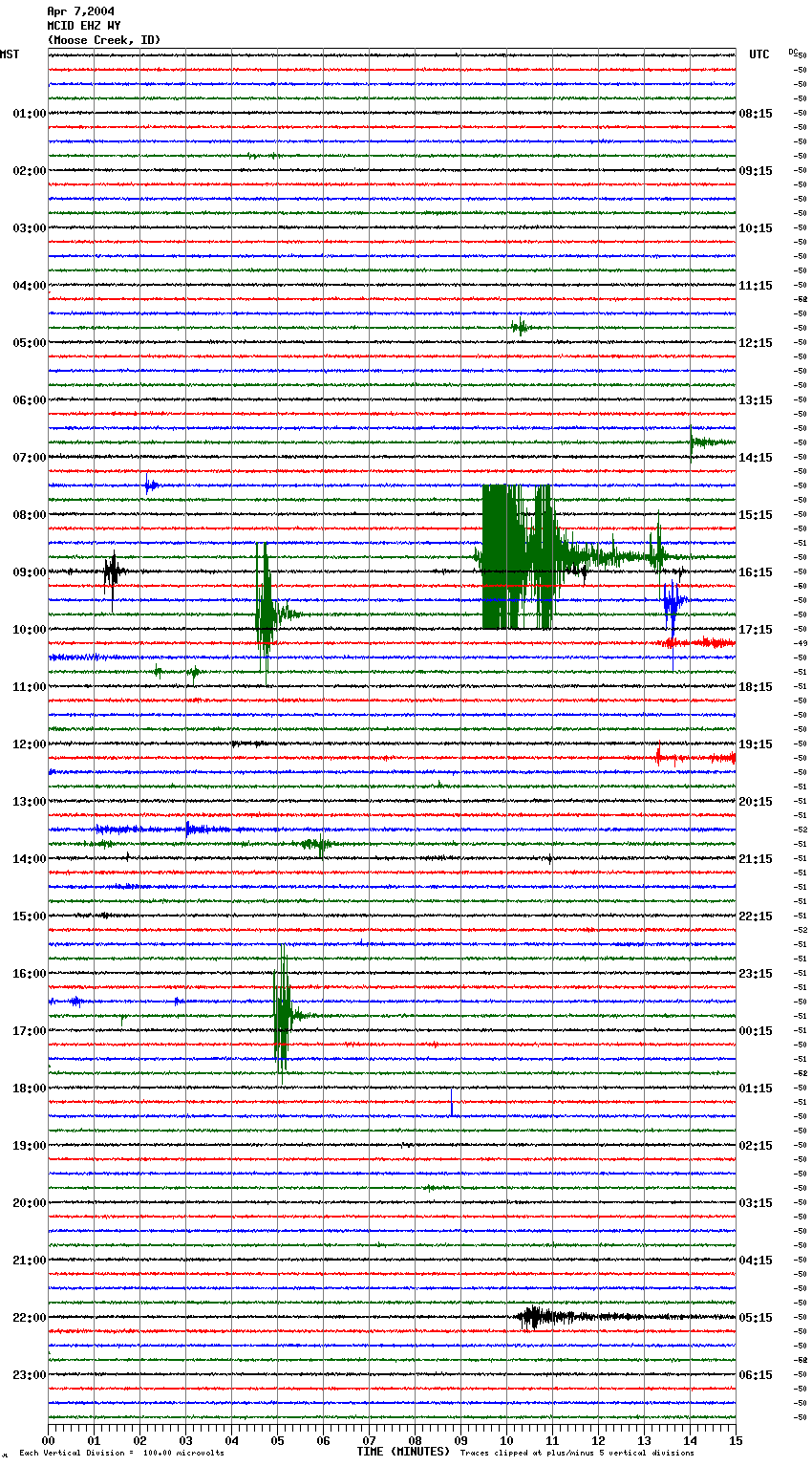The height and width of the screenshot is (1466, 812).
Task: Click the '21:00' MST time label
Action: tap(30, 1261)
